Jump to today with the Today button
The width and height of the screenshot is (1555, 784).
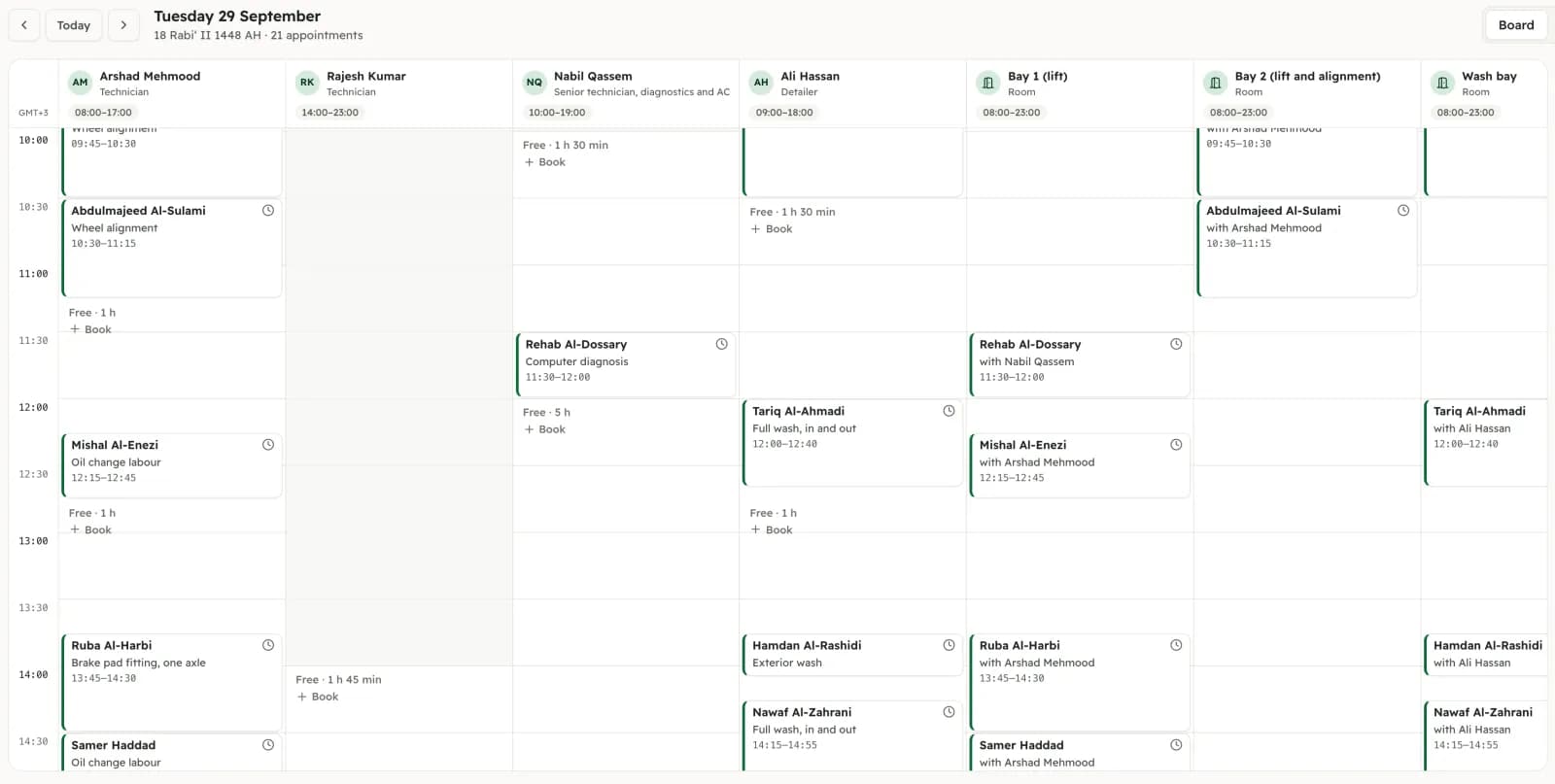(x=74, y=25)
